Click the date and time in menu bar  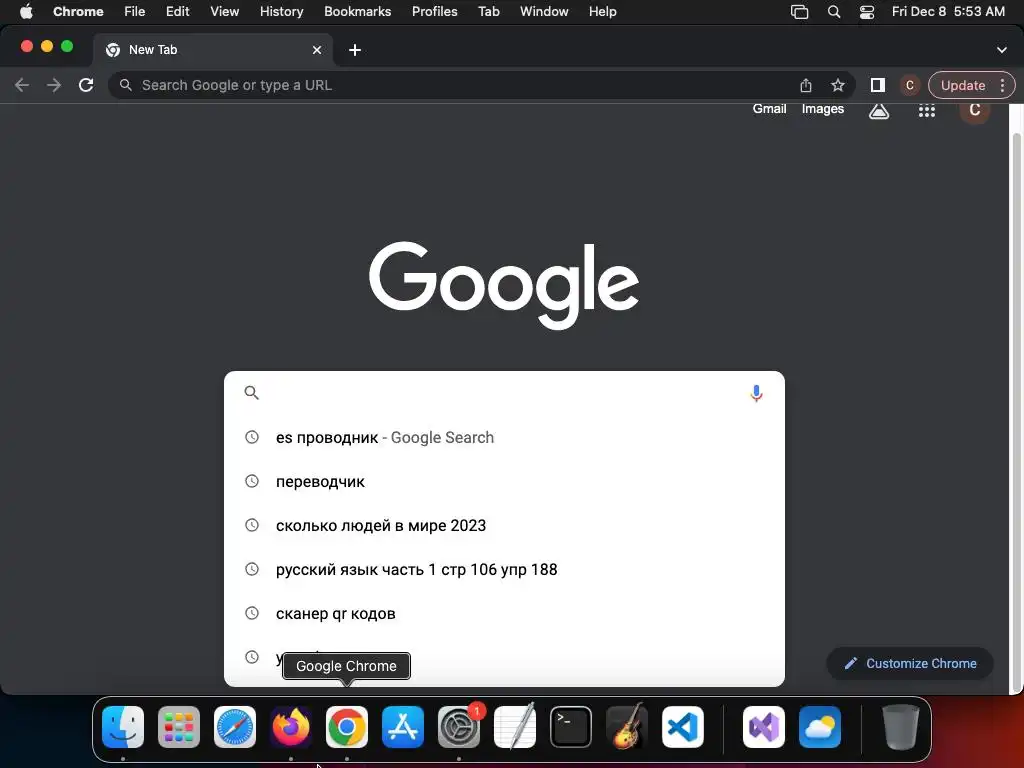point(948,11)
